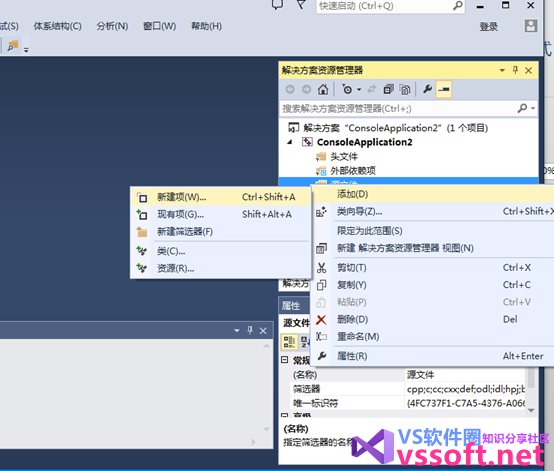
Task: Select the ConsoleApplication2 project
Action: tap(364, 142)
